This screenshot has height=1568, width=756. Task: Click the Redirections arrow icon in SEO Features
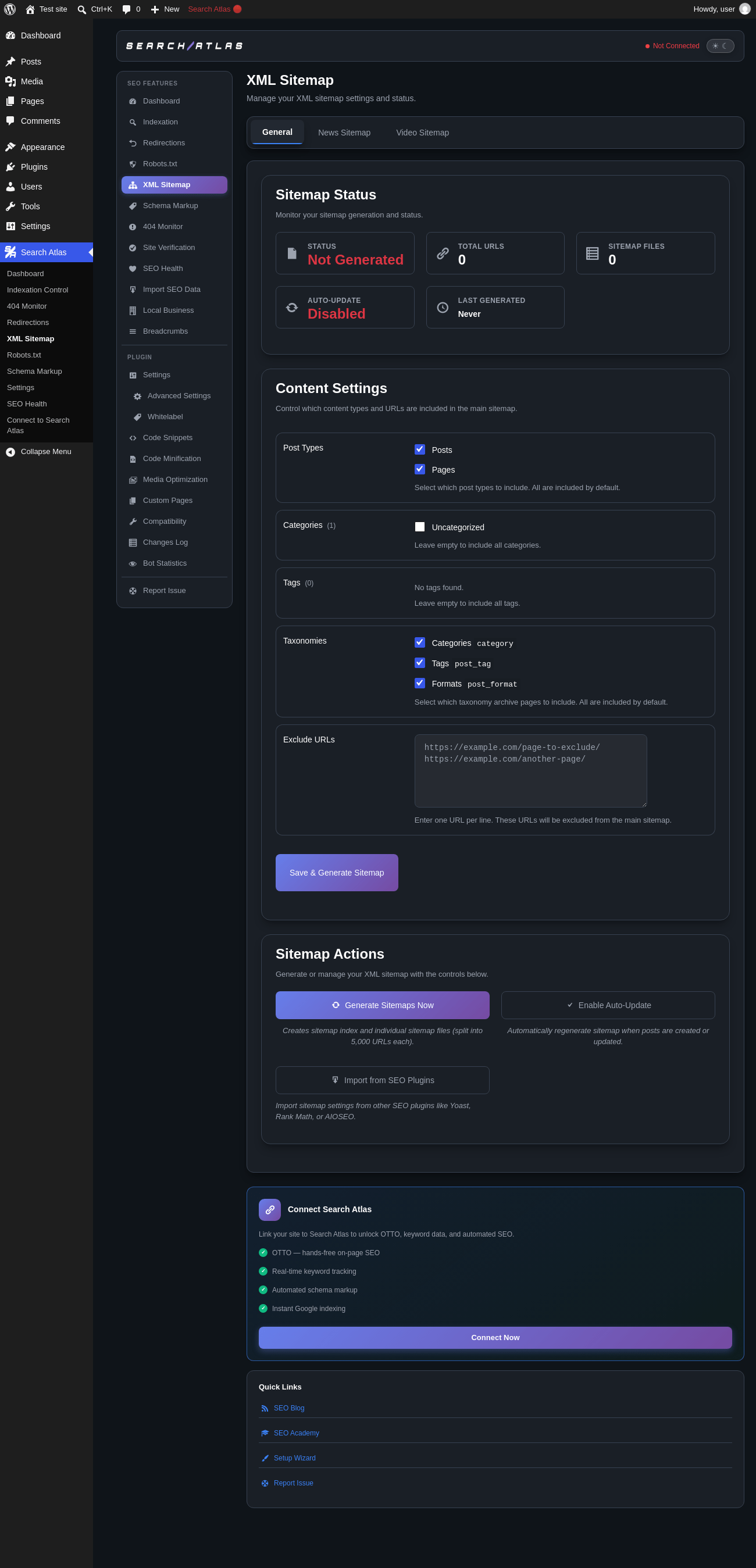133,143
